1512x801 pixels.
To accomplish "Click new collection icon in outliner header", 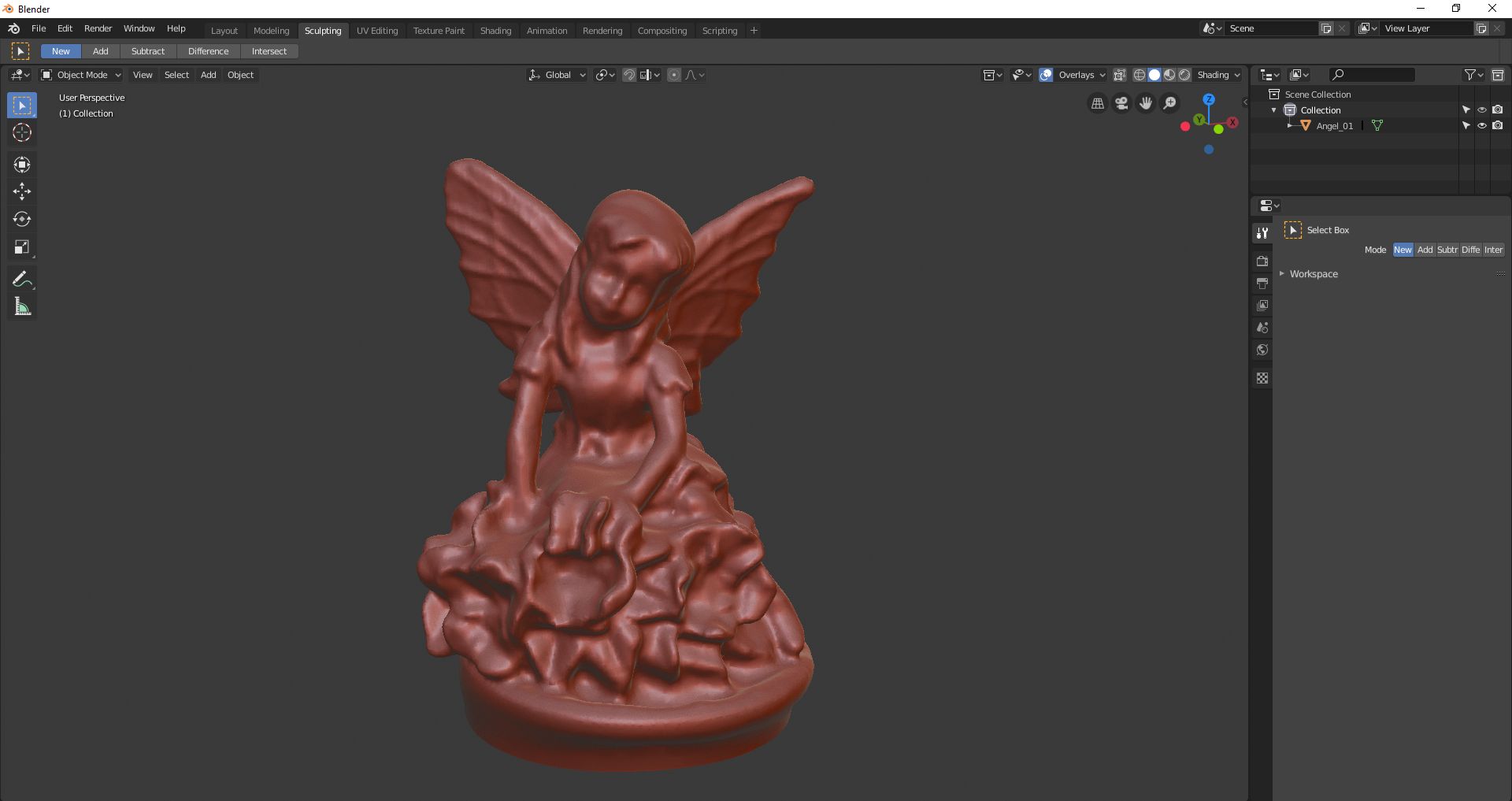I will (x=1498, y=75).
